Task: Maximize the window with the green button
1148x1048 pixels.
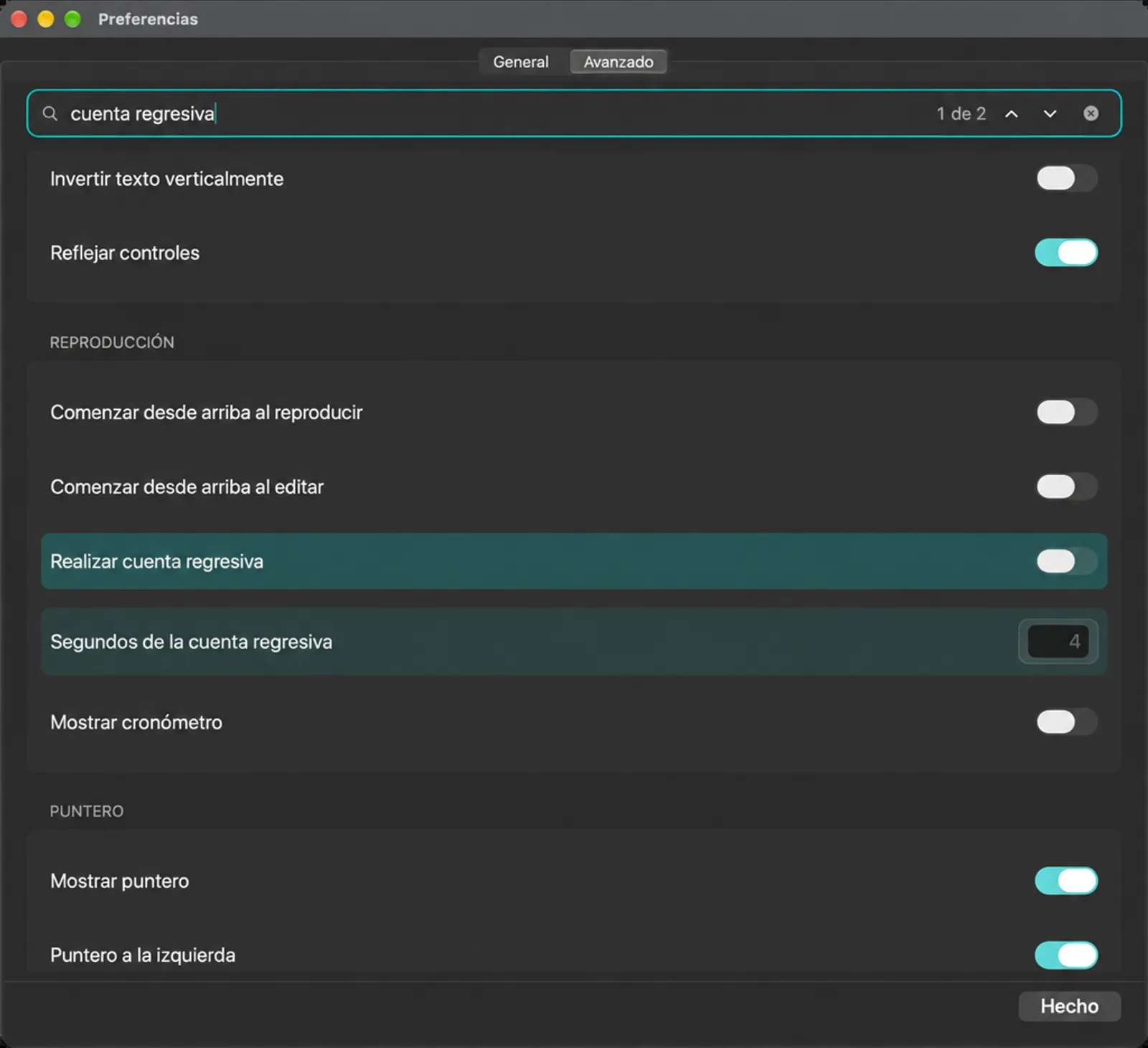Action: click(x=72, y=19)
